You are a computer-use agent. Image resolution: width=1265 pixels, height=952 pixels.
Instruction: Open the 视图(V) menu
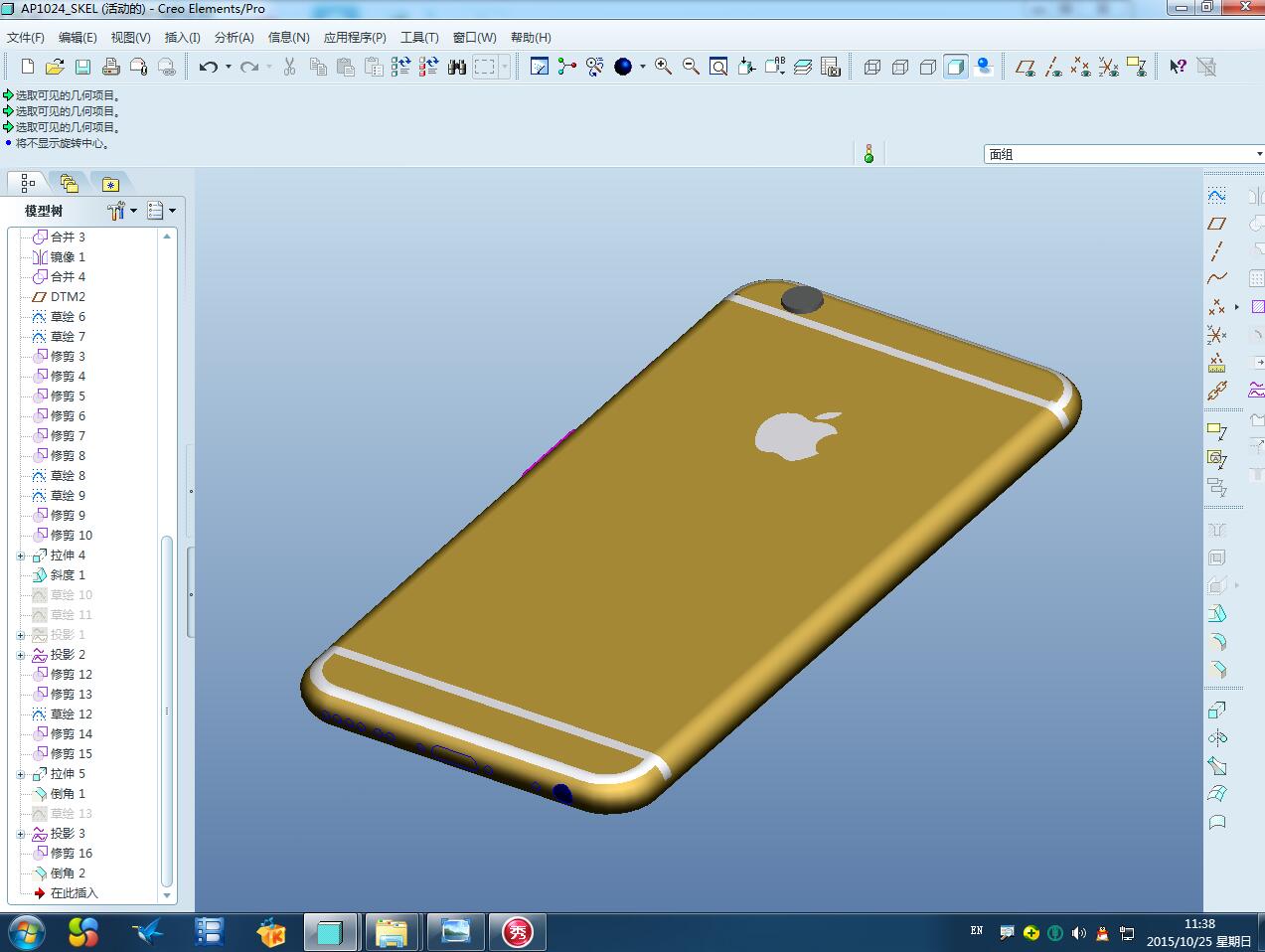(130, 38)
